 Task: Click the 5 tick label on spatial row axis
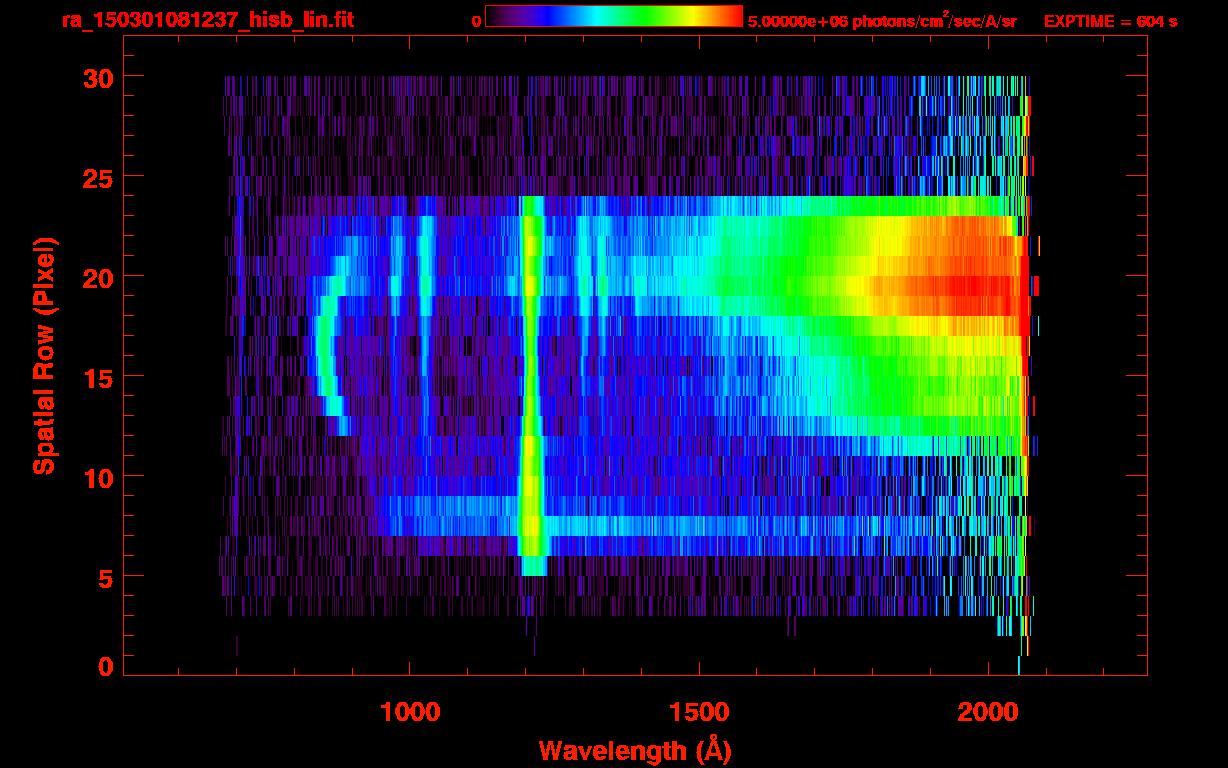(106, 577)
